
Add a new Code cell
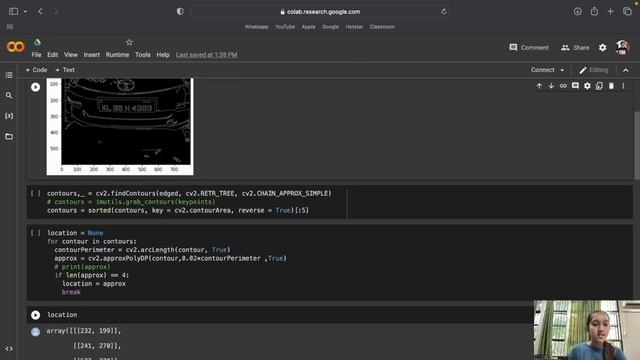click(36, 70)
